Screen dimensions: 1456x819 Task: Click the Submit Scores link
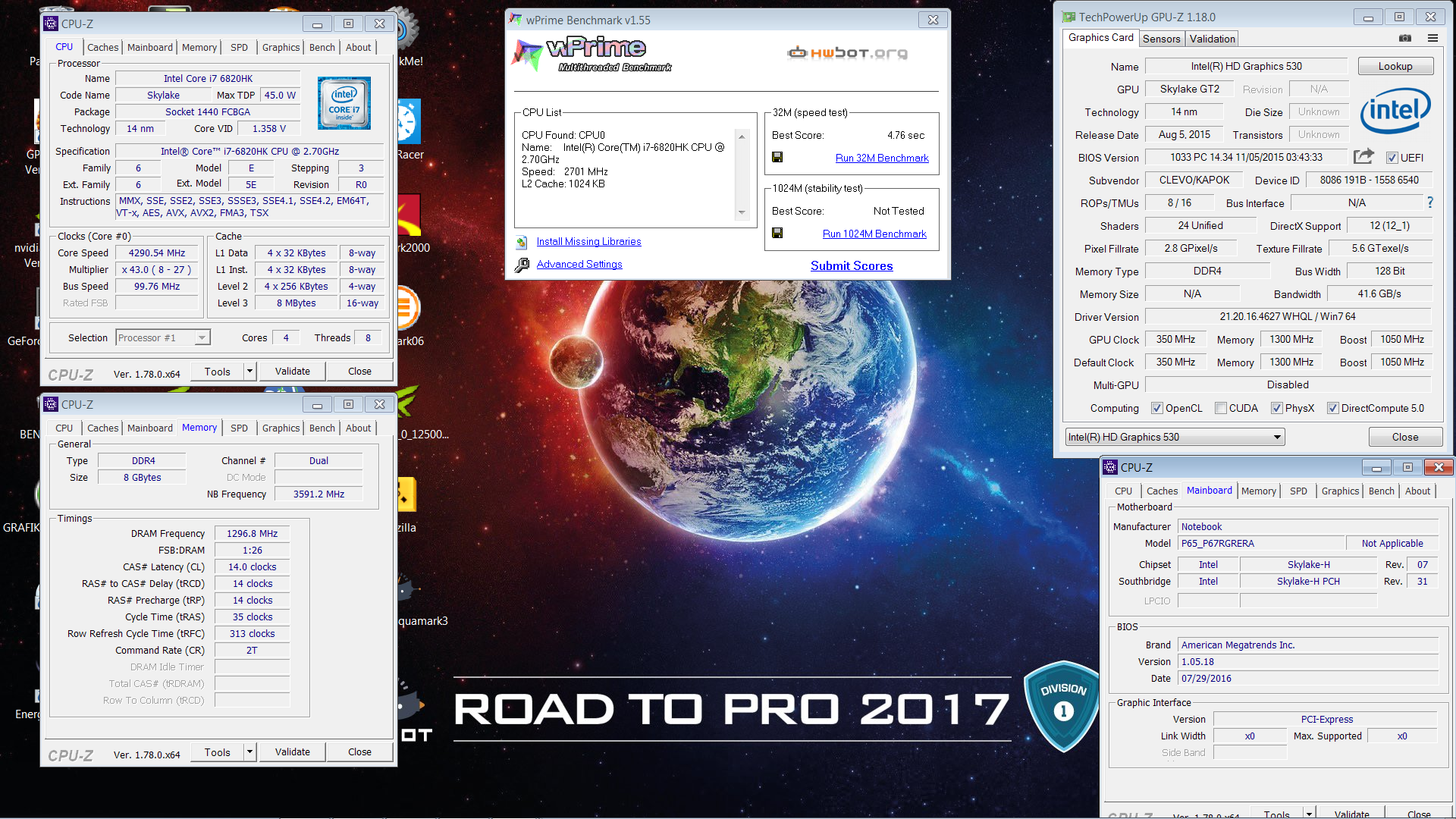point(852,265)
